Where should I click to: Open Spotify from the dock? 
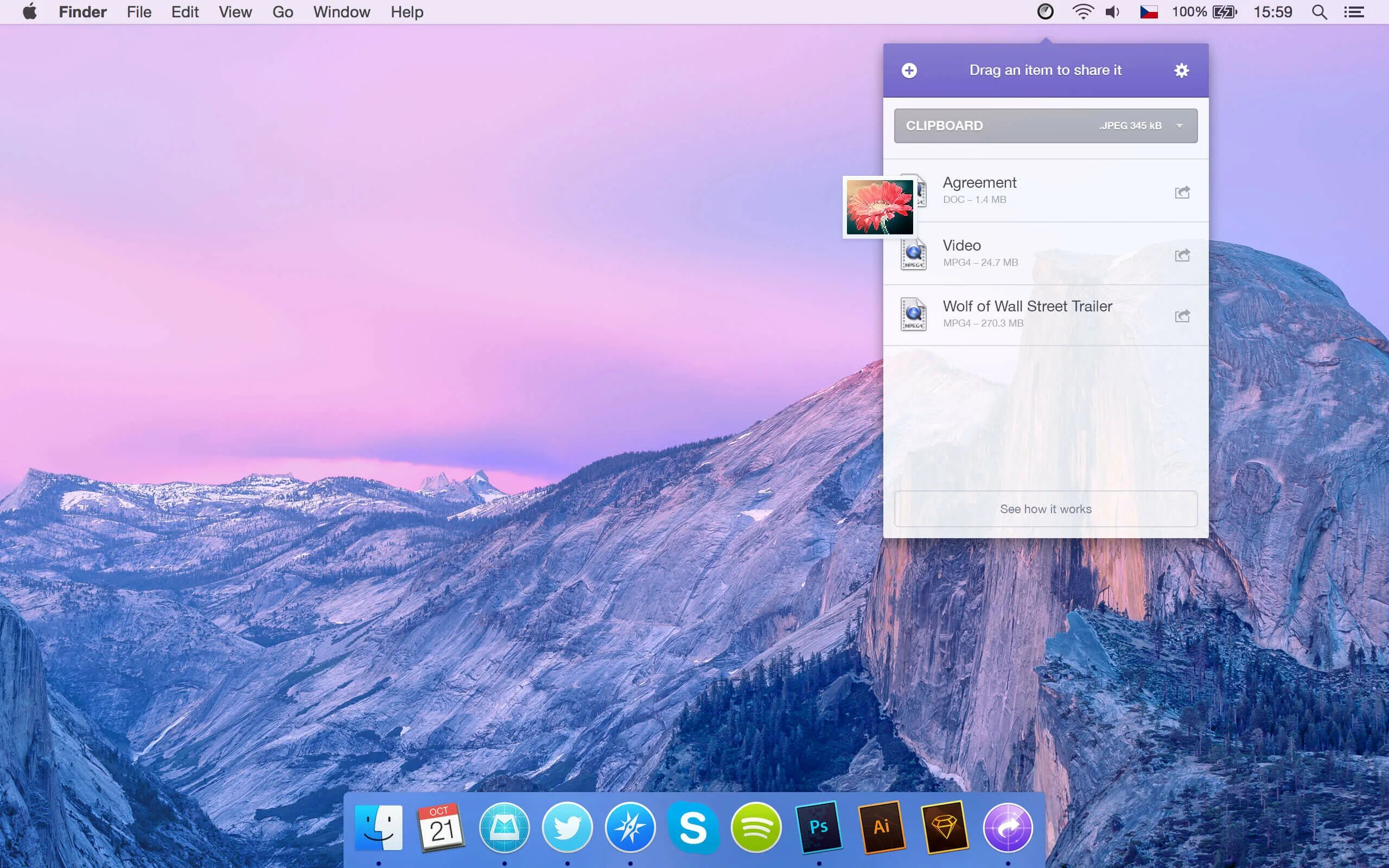pyautogui.click(x=755, y=827)
